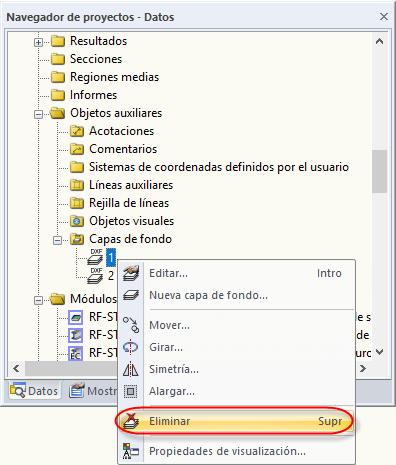This screenshot has width=396, height=465.
Task: Click the user-defined coordinate systems folder icon
Action: 77,167
